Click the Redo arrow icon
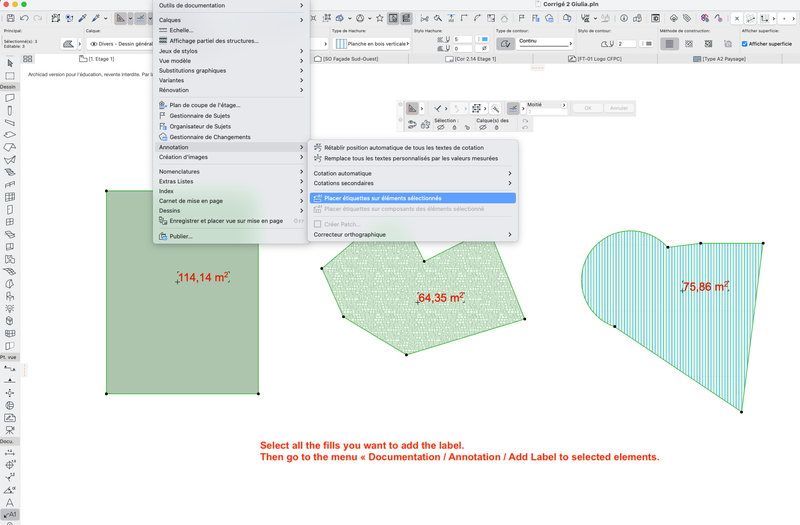This screenshot has height=525, width=800. point(38,18)
